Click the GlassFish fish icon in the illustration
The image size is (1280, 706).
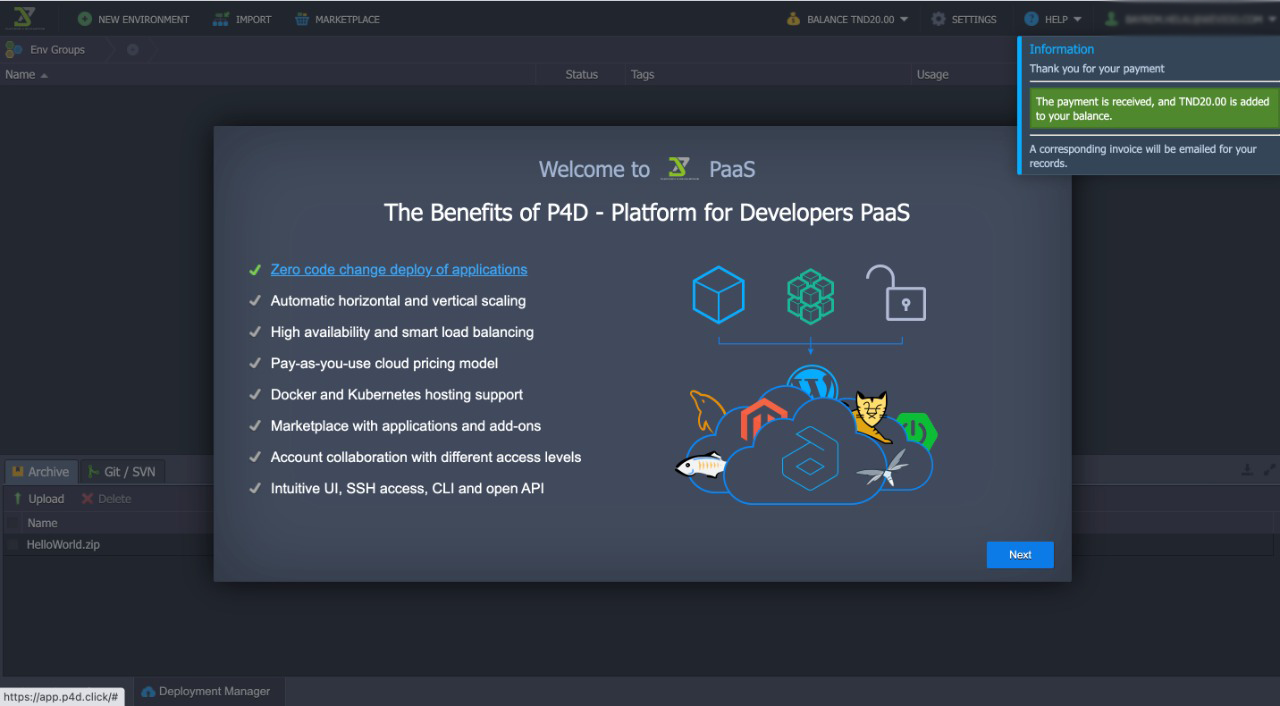[700, 465]
